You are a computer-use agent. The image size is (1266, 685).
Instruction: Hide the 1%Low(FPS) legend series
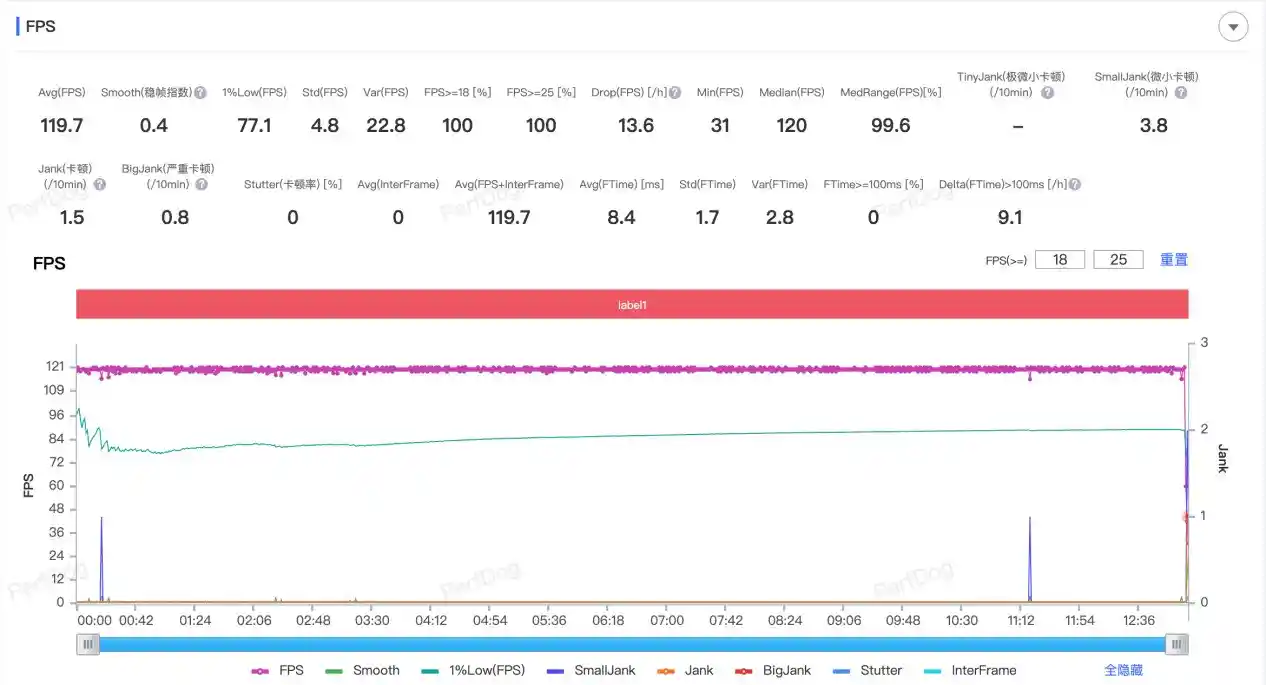pyautogui.click(x=473, y=671)
